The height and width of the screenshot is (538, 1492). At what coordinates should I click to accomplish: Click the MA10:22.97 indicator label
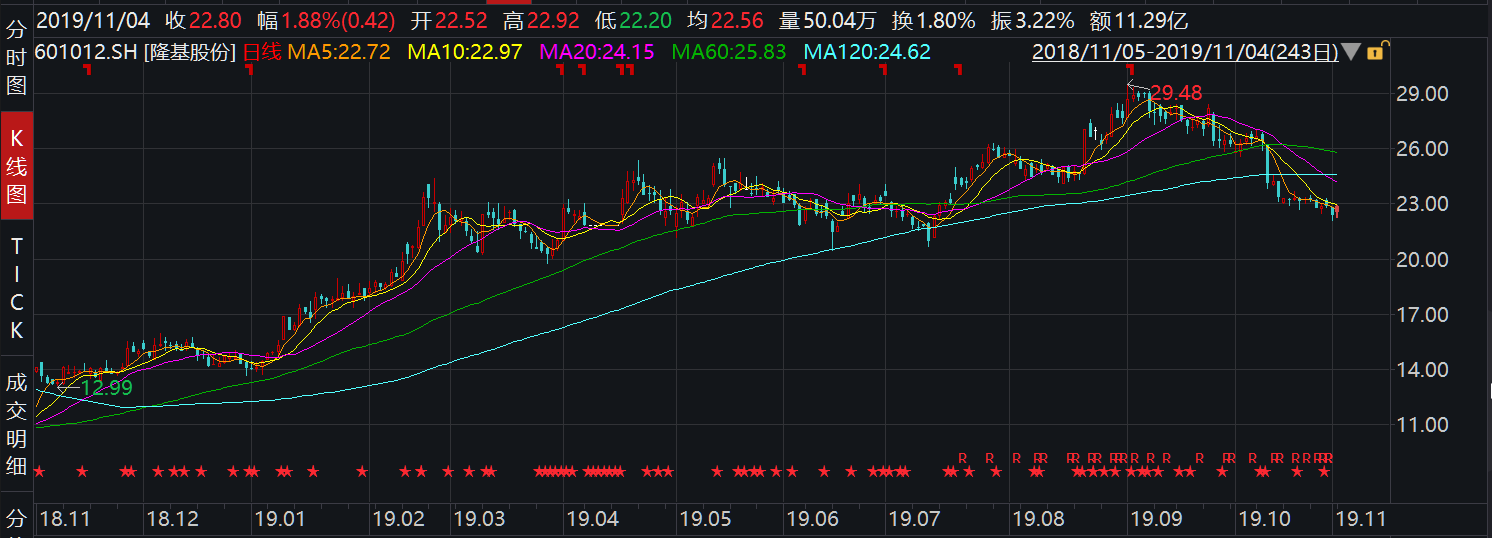coord(462,52)
